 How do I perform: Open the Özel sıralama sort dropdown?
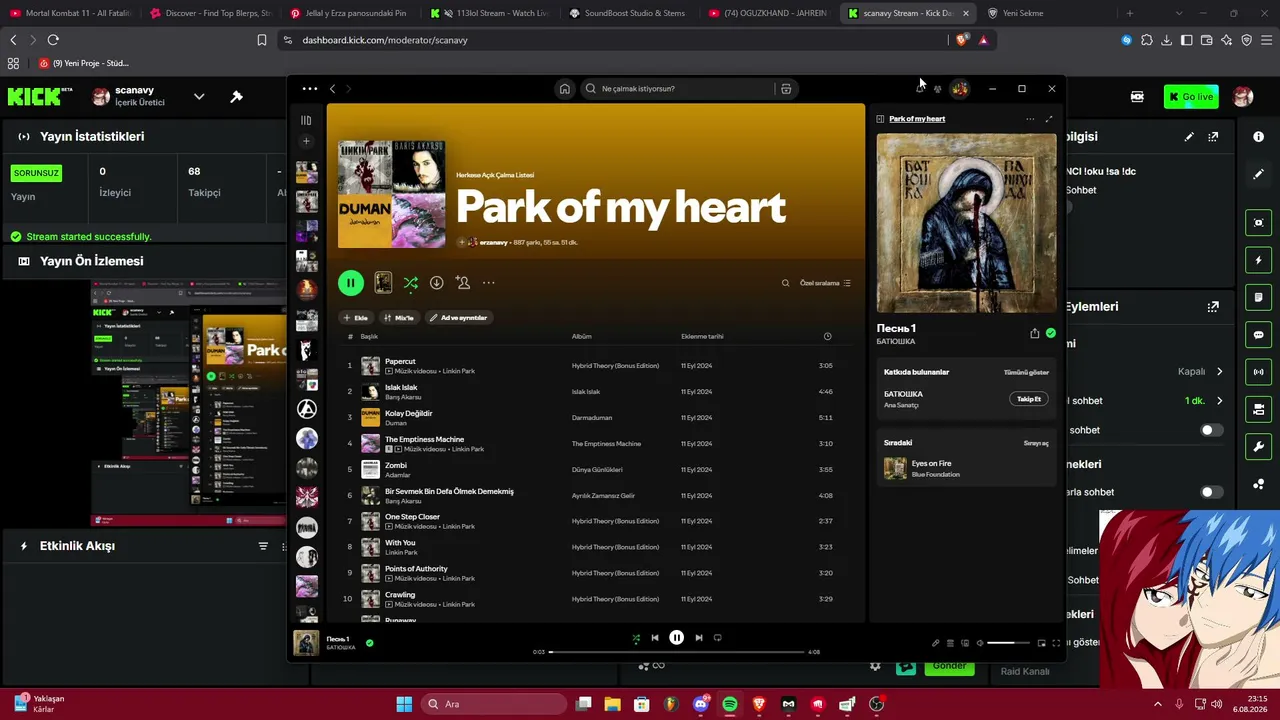pyautogui.click(x=825, y=283)
